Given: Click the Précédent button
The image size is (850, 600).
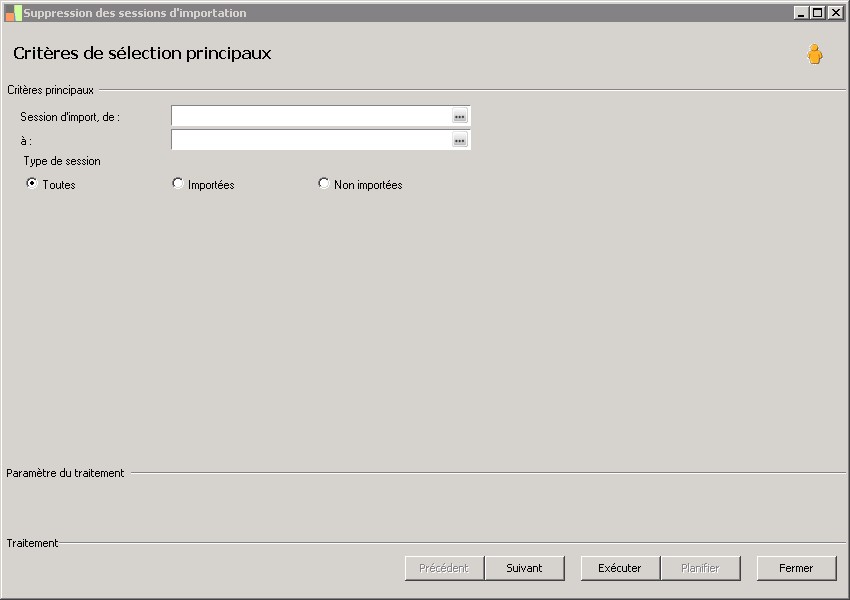Looking at the screenshot, I should [x=444, y=568].
